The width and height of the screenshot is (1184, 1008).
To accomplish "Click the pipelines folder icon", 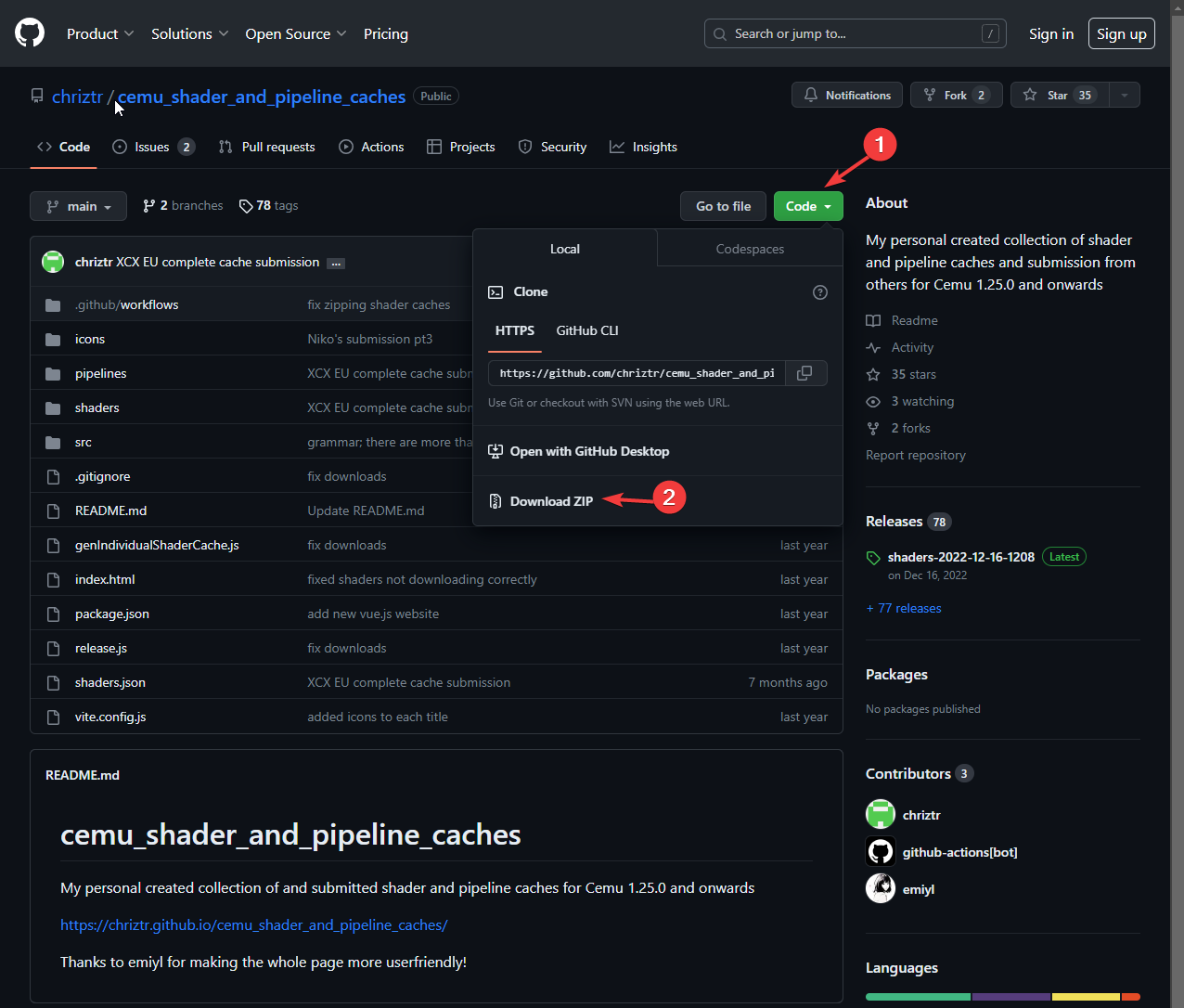I will pos(53,373).
